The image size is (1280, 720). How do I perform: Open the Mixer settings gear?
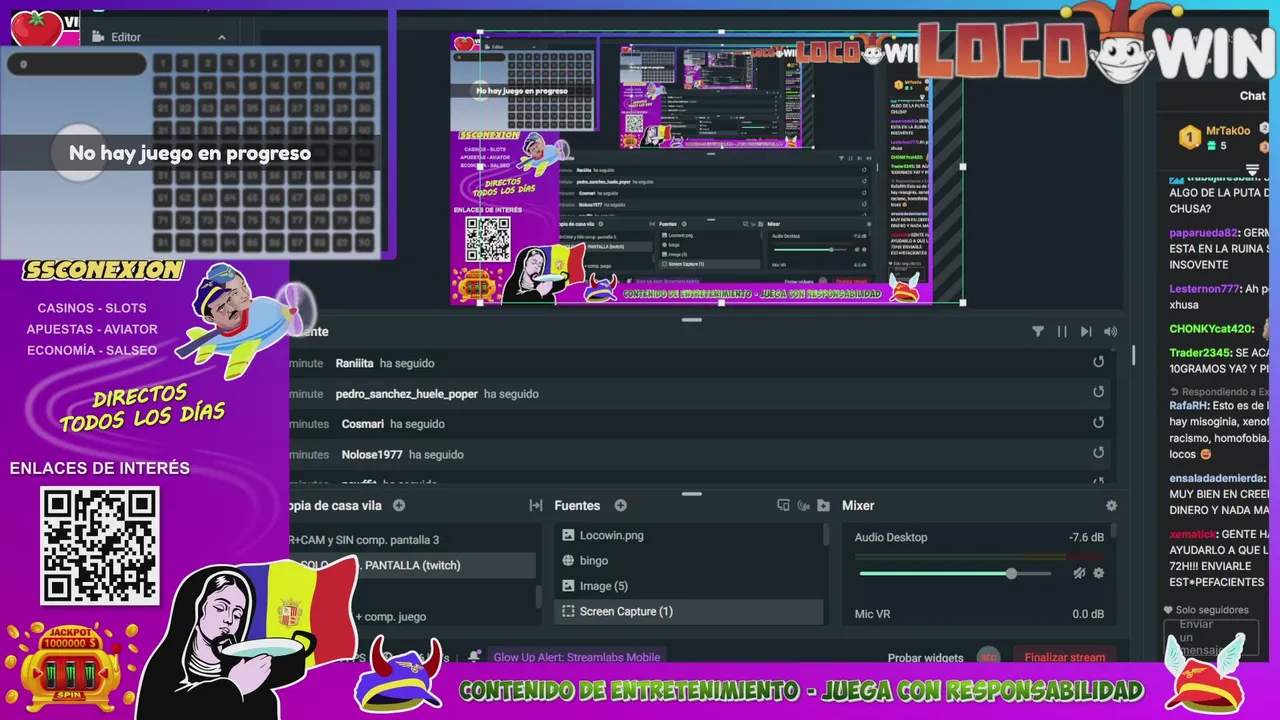coord(1111,506)
